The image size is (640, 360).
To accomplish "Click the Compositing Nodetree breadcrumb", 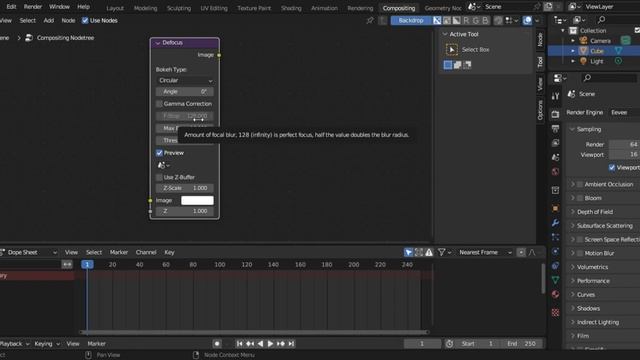I will point(65,38).
